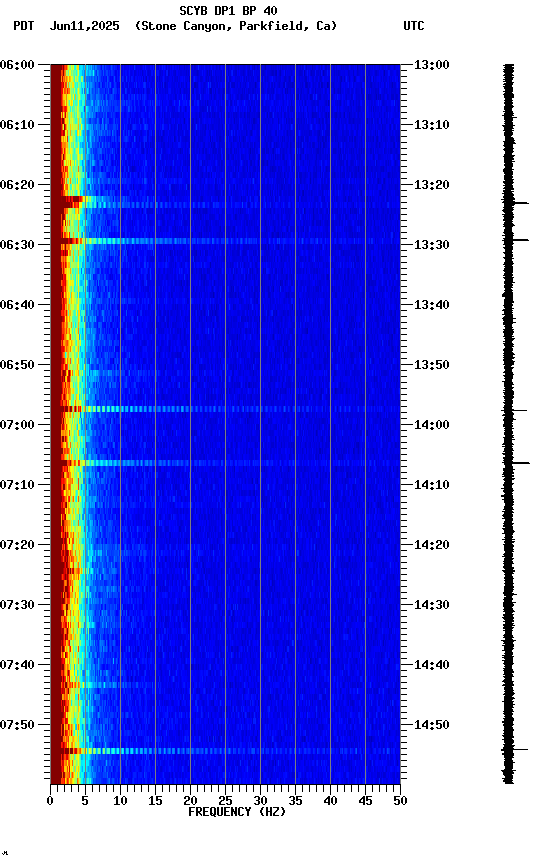Click the '07:00' PDT time label

point(17,425)
